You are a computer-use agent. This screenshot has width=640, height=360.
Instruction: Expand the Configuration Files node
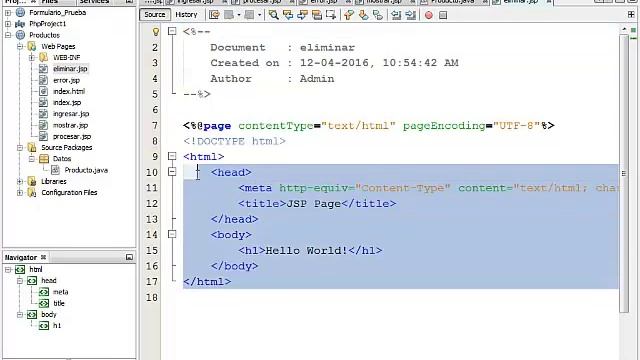[20, 193]
